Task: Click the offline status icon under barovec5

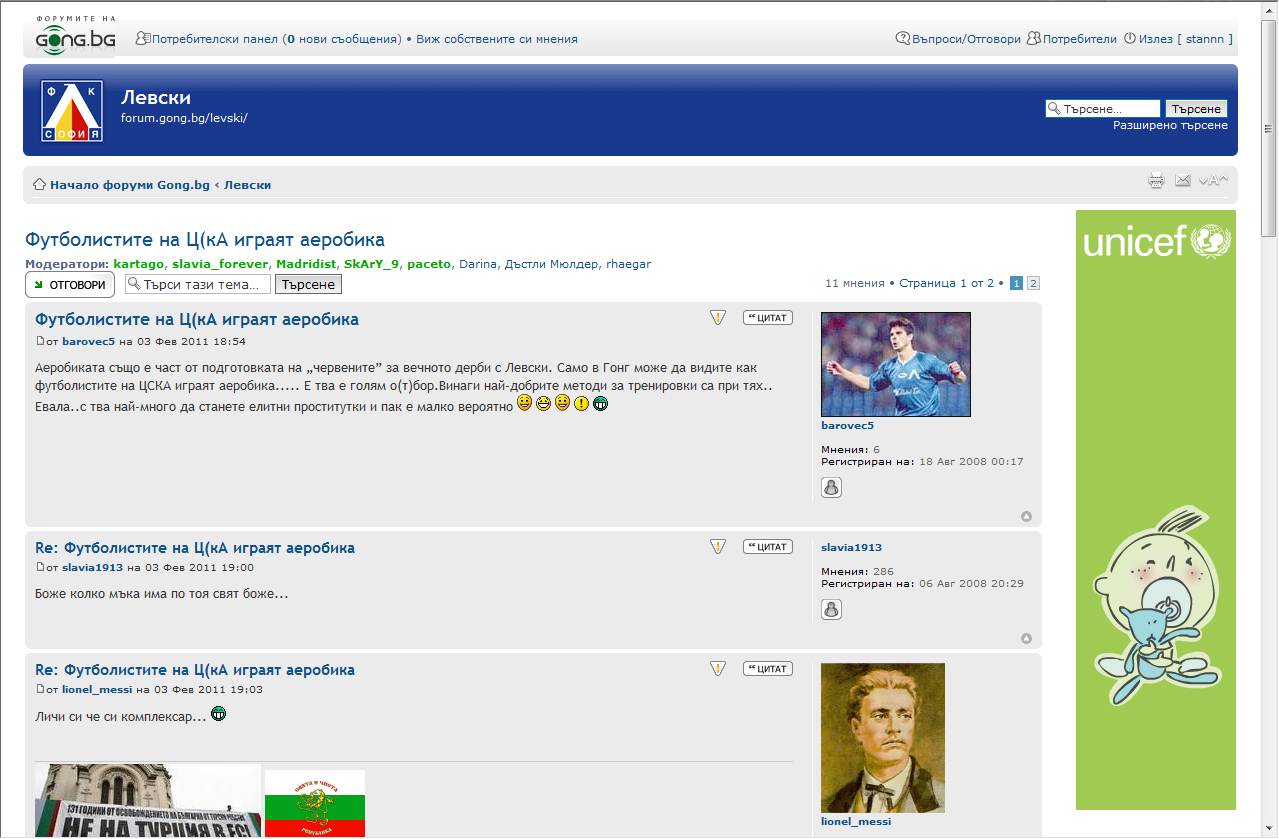Action: coord(831,487)
